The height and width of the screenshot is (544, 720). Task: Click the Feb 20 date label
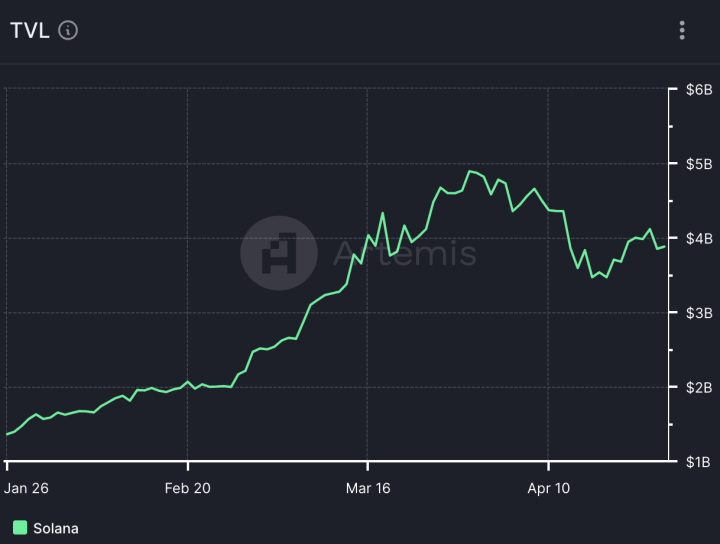(x=187, y=488)
